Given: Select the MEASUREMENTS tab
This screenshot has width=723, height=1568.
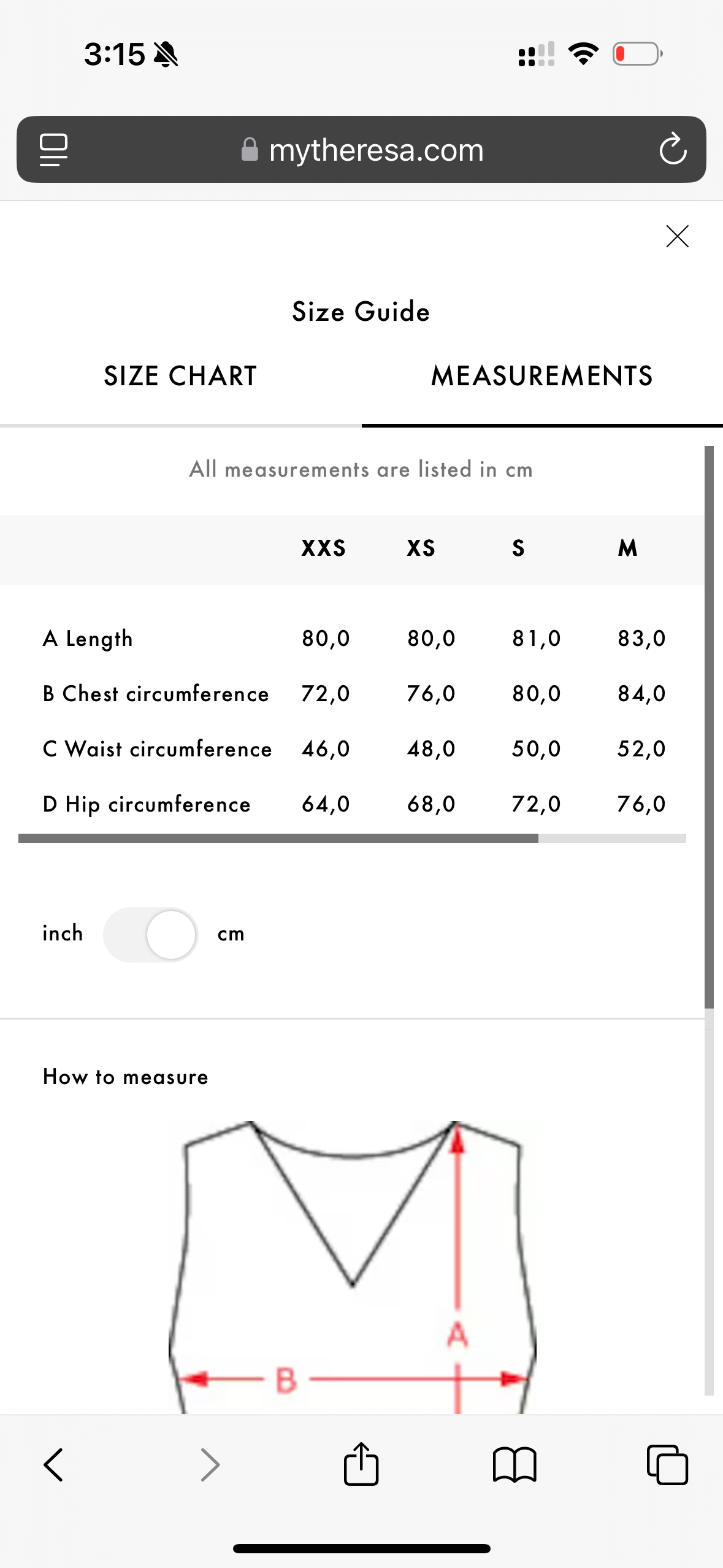Looking at the screenshot, I should pyautogui.click(x=542, y=376).
